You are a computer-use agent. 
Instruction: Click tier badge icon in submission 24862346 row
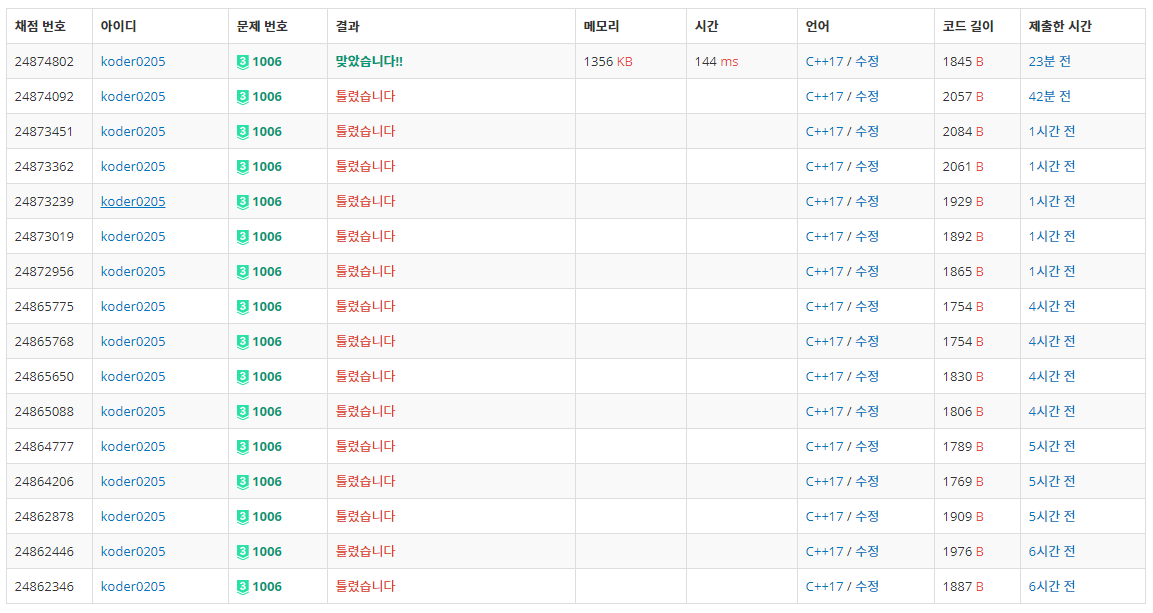tap(243, 587)
